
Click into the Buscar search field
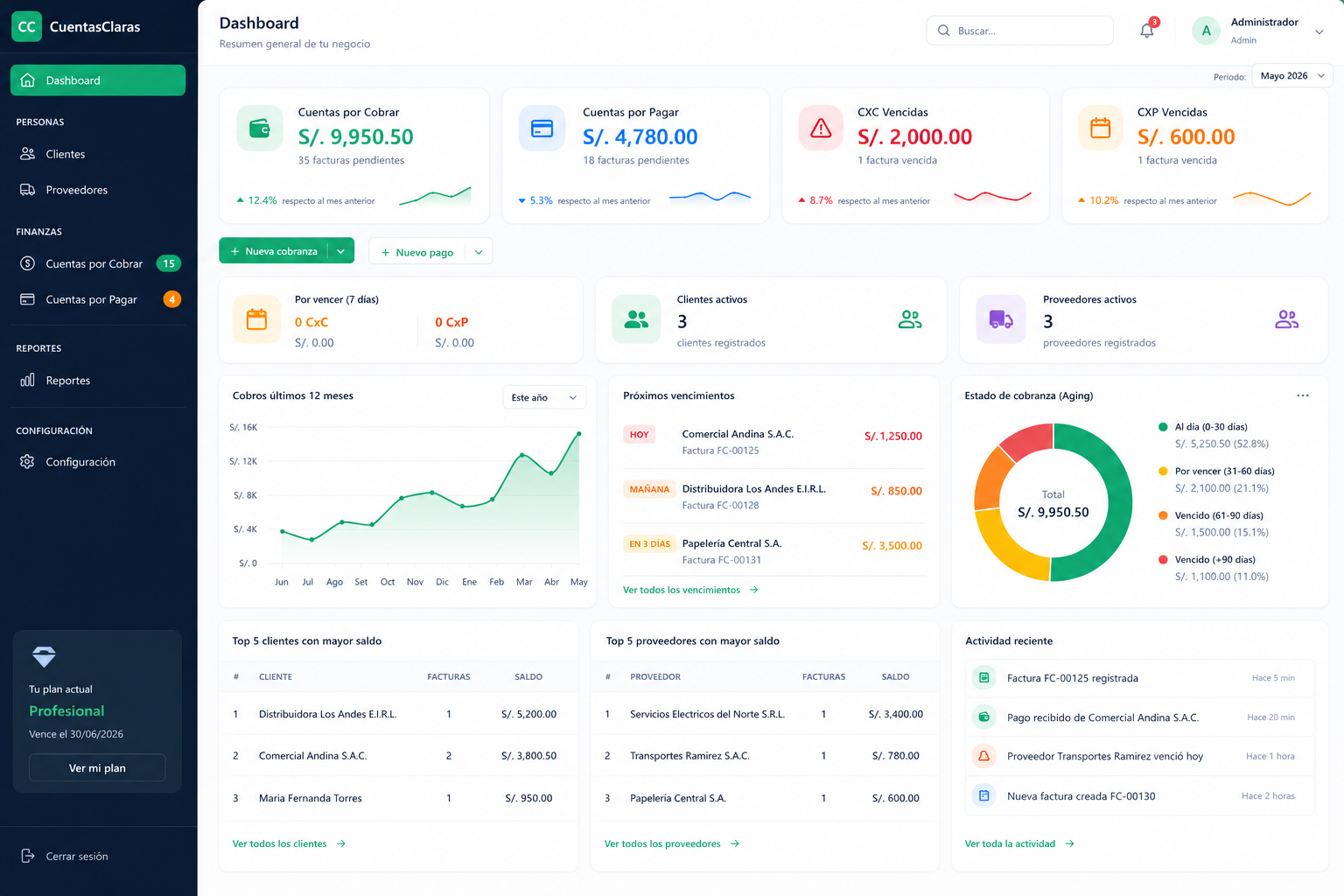1020,31
